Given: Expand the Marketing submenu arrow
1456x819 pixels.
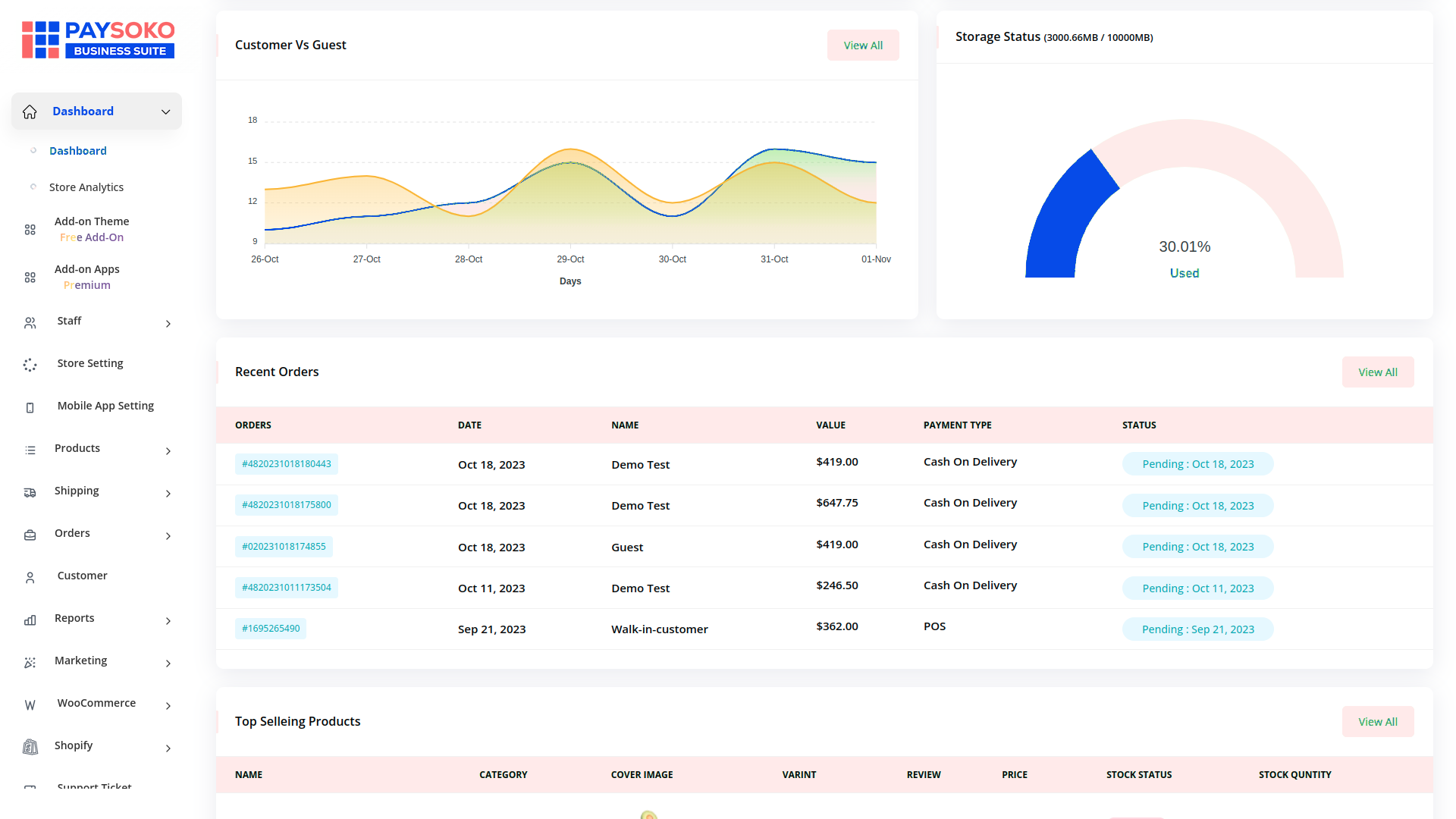Looking at the screenshot, I should point(168,664).
